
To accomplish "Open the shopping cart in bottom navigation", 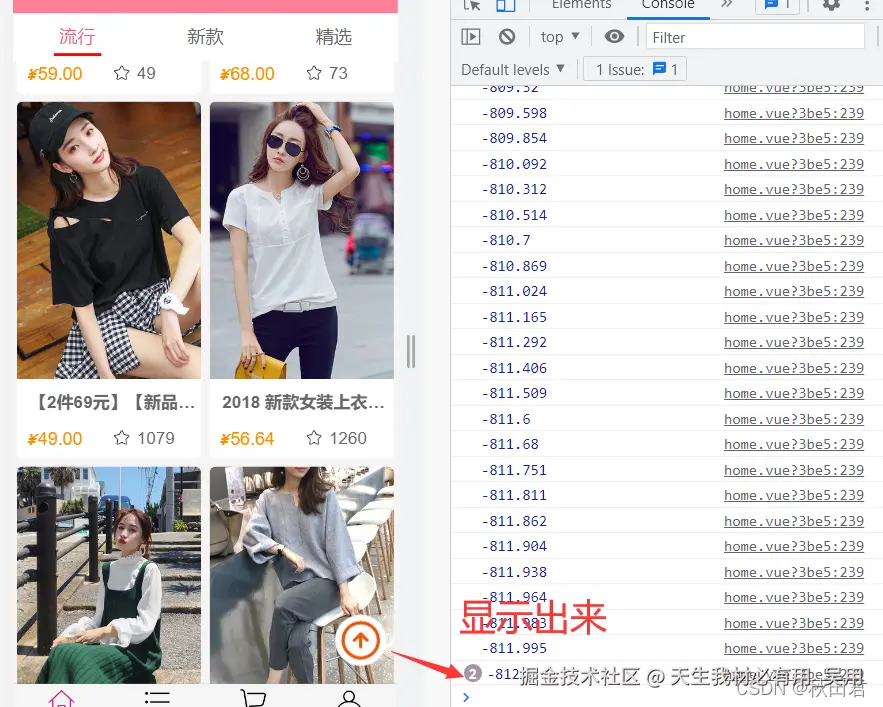I will 253,697.
